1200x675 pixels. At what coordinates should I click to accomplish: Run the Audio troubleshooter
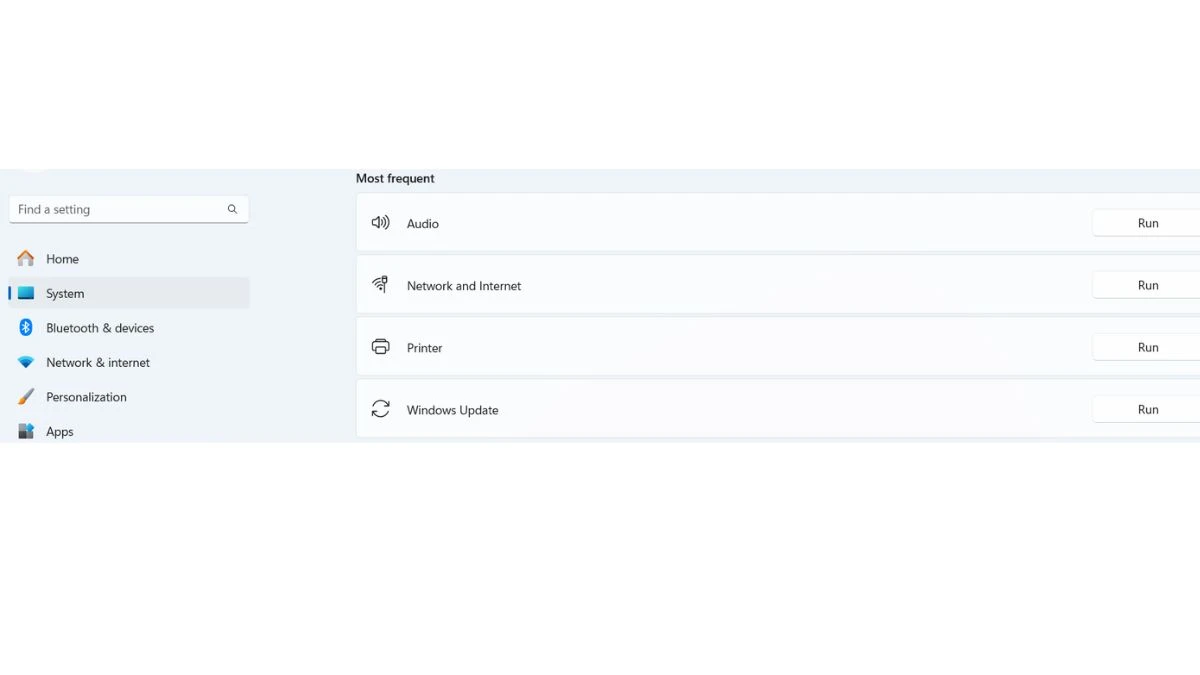click(1147, 223)
